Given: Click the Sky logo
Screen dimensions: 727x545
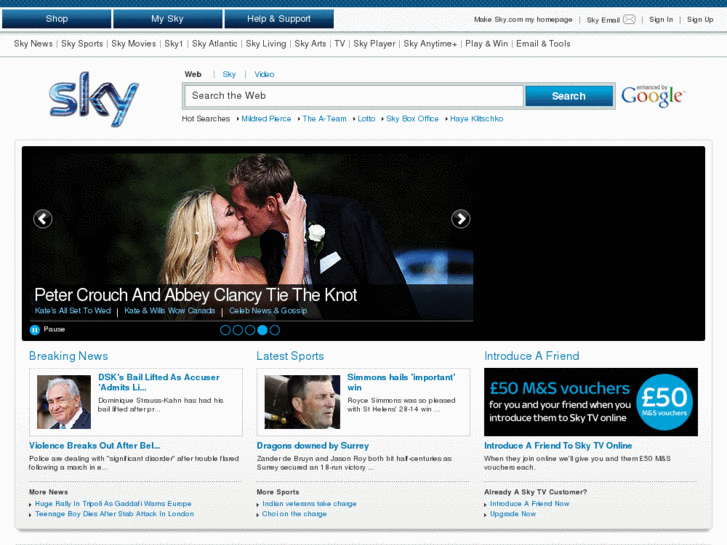Looking at the screenshot, I should (94, 99).
